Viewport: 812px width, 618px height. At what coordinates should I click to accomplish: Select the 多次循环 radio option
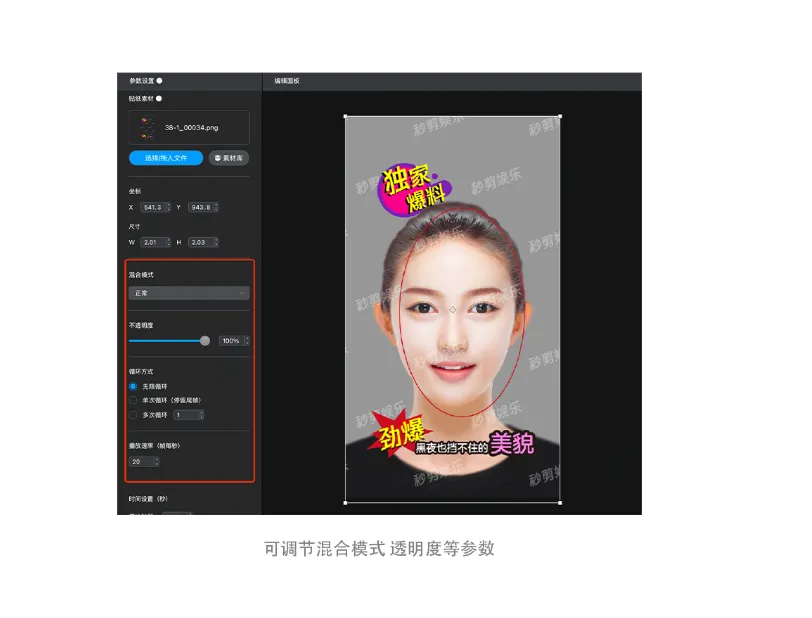tap(133, 415)
